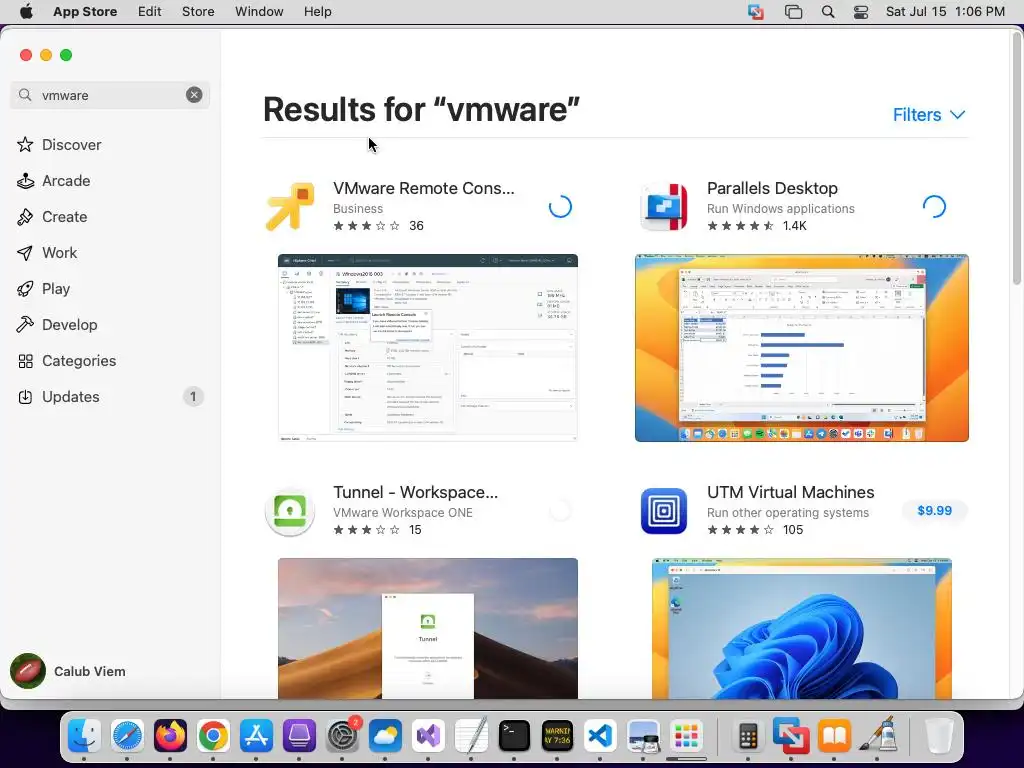Image resolution: width=1024 pixels, height=768 pixels.
Task: Open the Apple menu
Action: pyautogui.click(x=26, y=12)
